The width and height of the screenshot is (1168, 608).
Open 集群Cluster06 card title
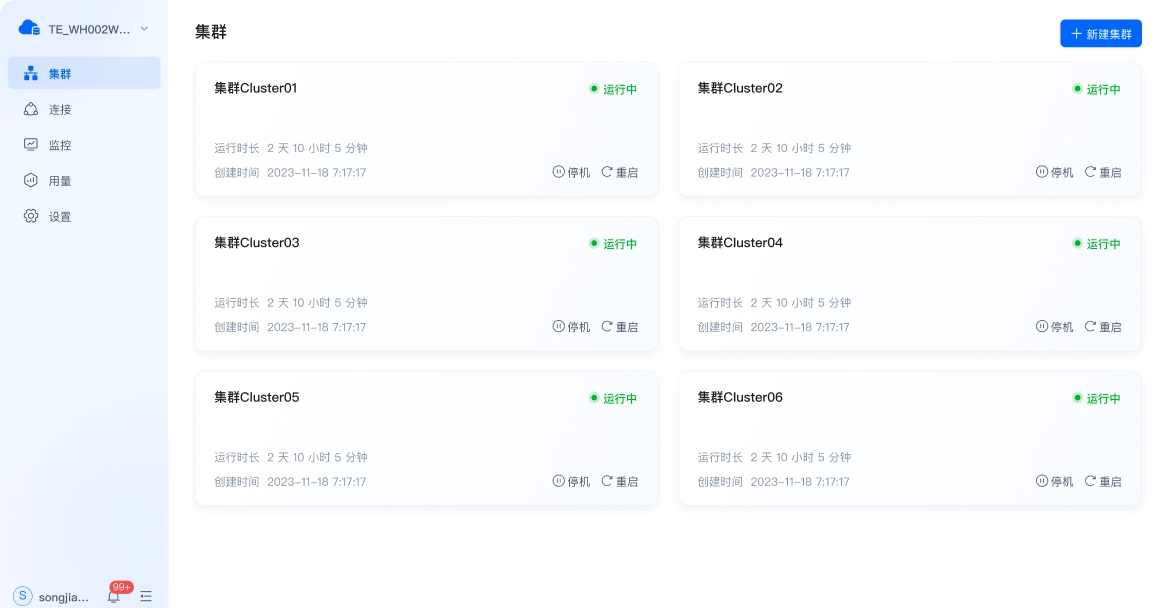point(740,397)
